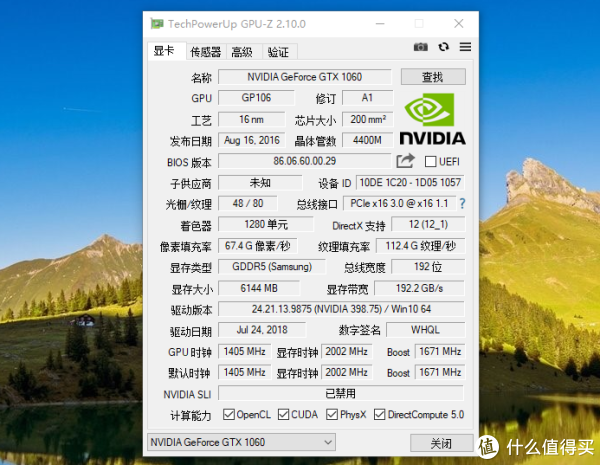The width and height of the screenshot is (600, 465).
Task: Switch to the 验证 tab
Action: [x=279, y=52]
